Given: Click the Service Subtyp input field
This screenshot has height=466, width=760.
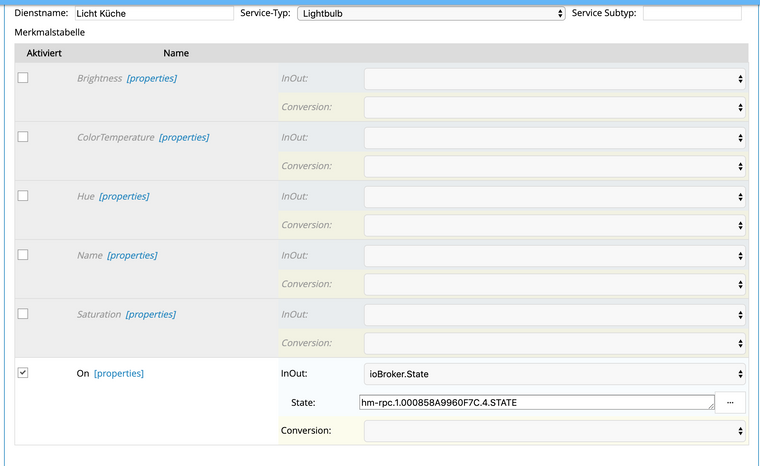Looking at the screenshot, I should tap(692, 14).
